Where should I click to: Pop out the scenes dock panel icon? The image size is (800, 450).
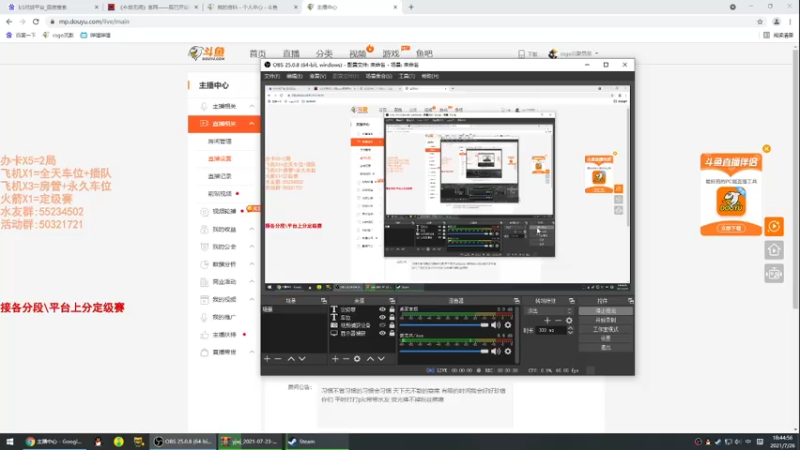[323, 301]
